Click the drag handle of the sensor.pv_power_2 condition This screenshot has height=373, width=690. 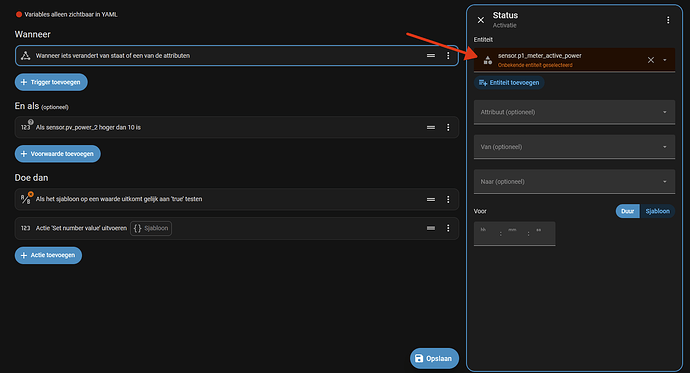click(431, 128)
